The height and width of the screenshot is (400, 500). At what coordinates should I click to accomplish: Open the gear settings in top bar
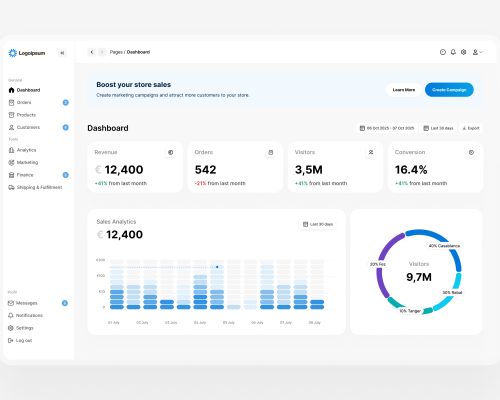pos(463,52)
